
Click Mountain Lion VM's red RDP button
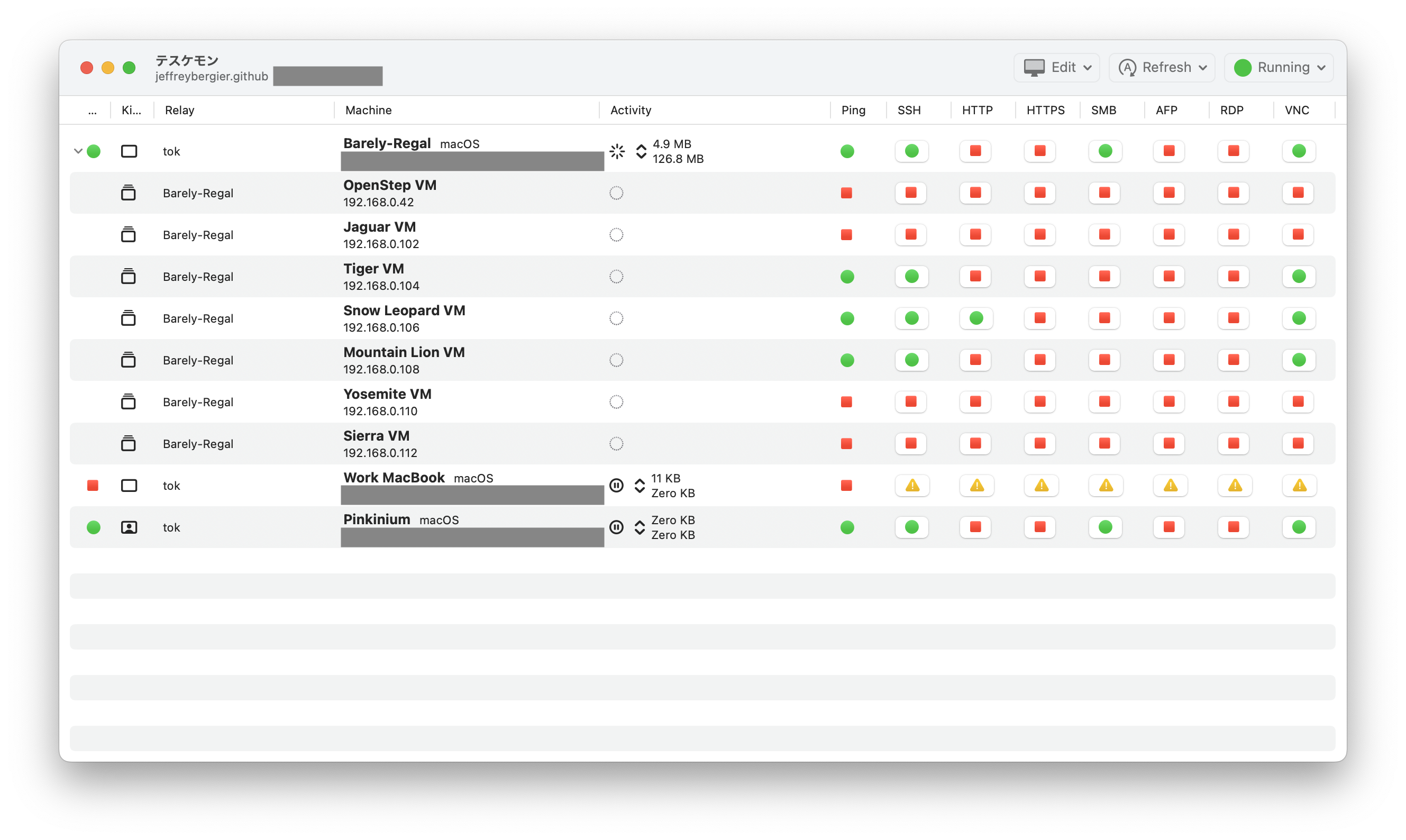click(1234, 360)
